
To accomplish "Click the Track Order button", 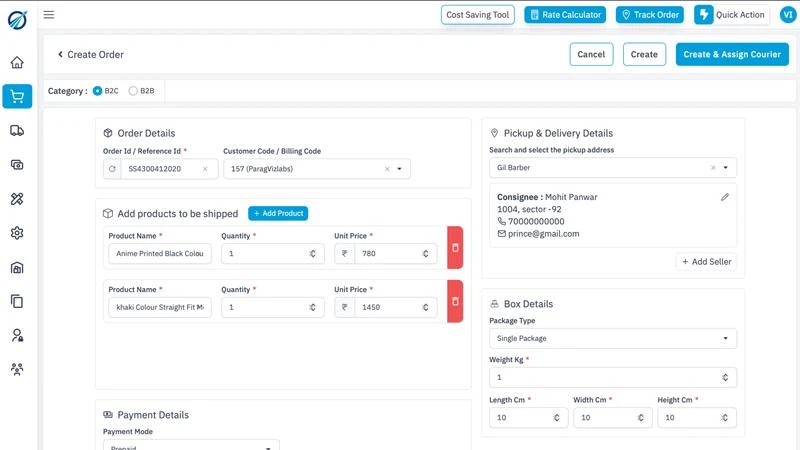I will [649, 15].
